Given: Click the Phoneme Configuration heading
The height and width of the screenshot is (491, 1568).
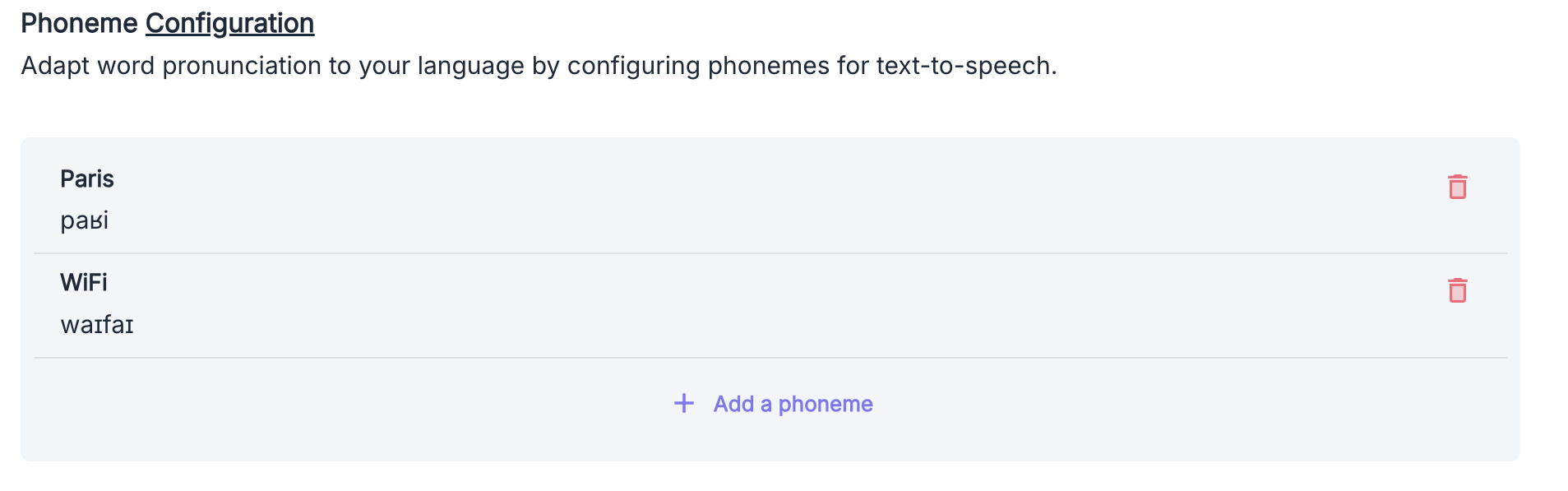Looking at the screenshot, I should click(x=164, y=23).
